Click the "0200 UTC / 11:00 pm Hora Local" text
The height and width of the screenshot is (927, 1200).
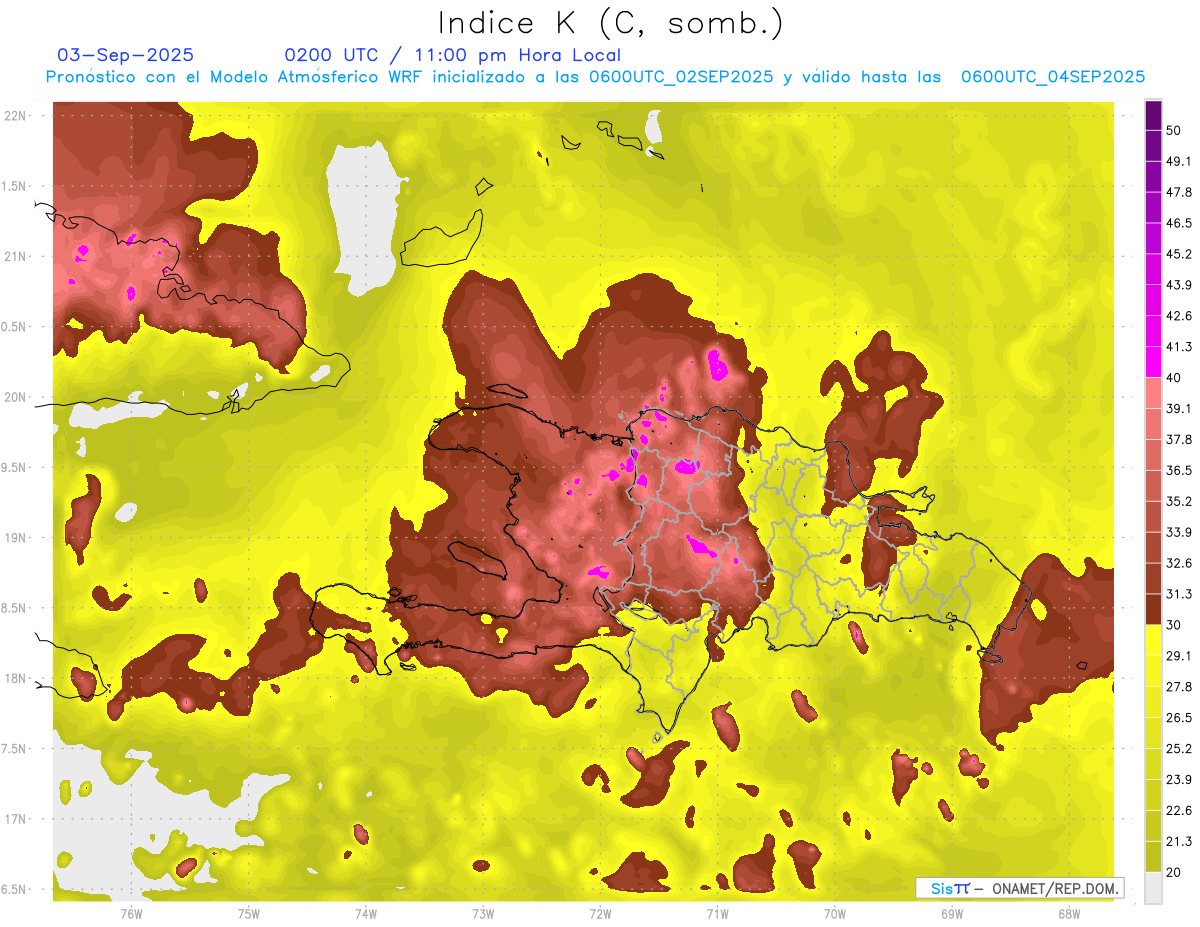[x=452, y=55]
